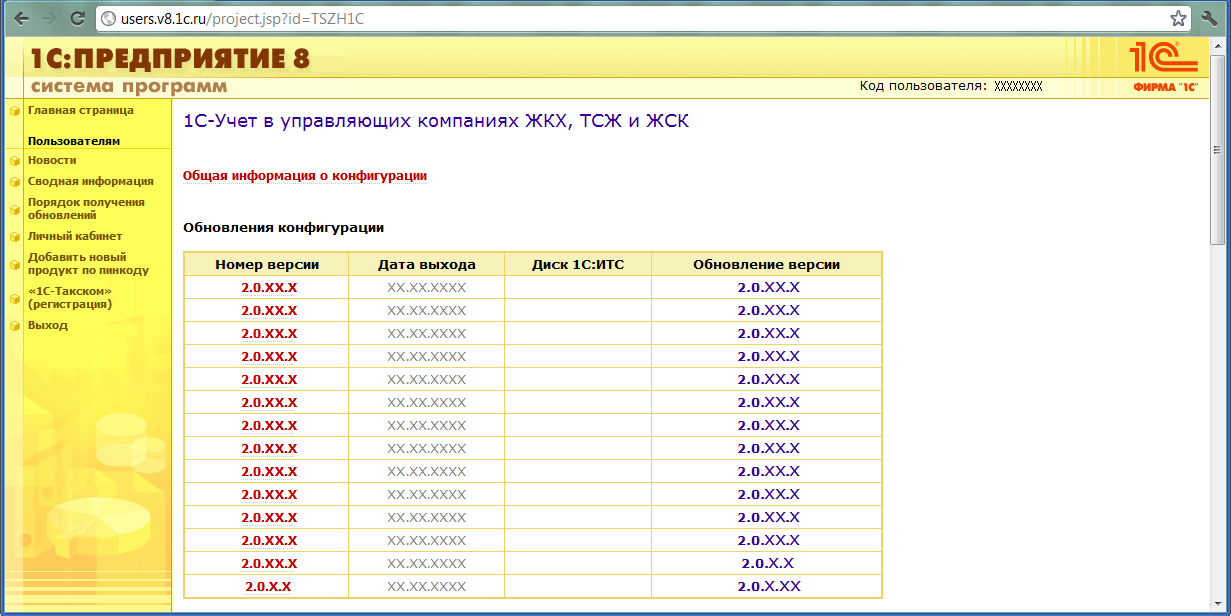Select Добавить новый продукт по пинкоду
The height and width of the screenshot is (616, 1231).
[88, 264]
